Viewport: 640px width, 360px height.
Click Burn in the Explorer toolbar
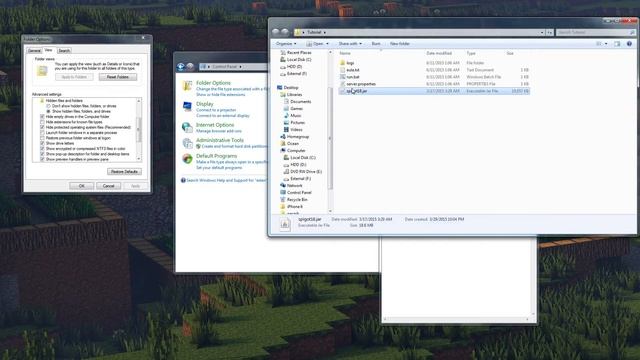tap(376, 44)
